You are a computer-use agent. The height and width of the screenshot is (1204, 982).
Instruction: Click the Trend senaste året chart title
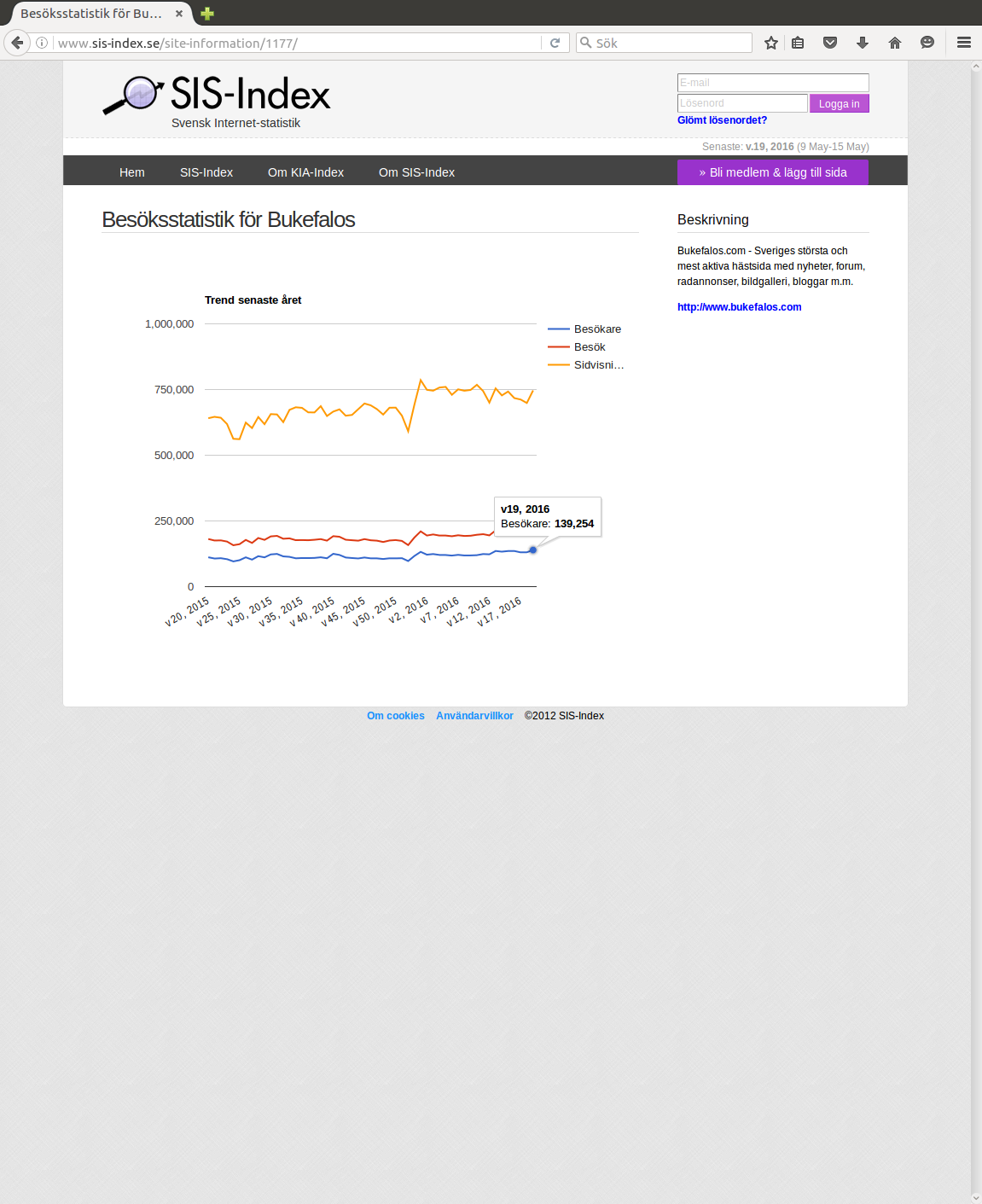tap(253, 300)
